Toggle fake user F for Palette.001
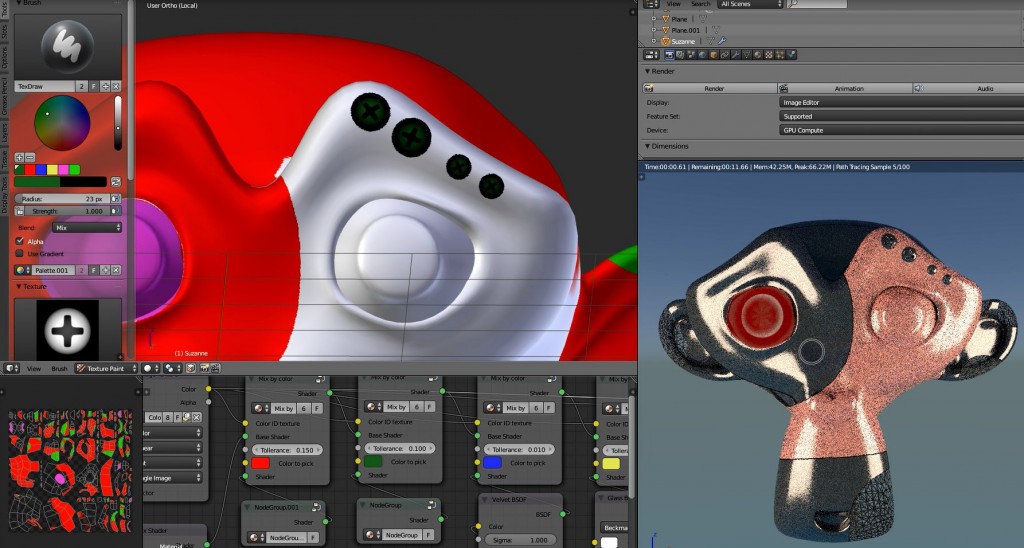Viewport: 1024px width, 548px height. (95, 270)
